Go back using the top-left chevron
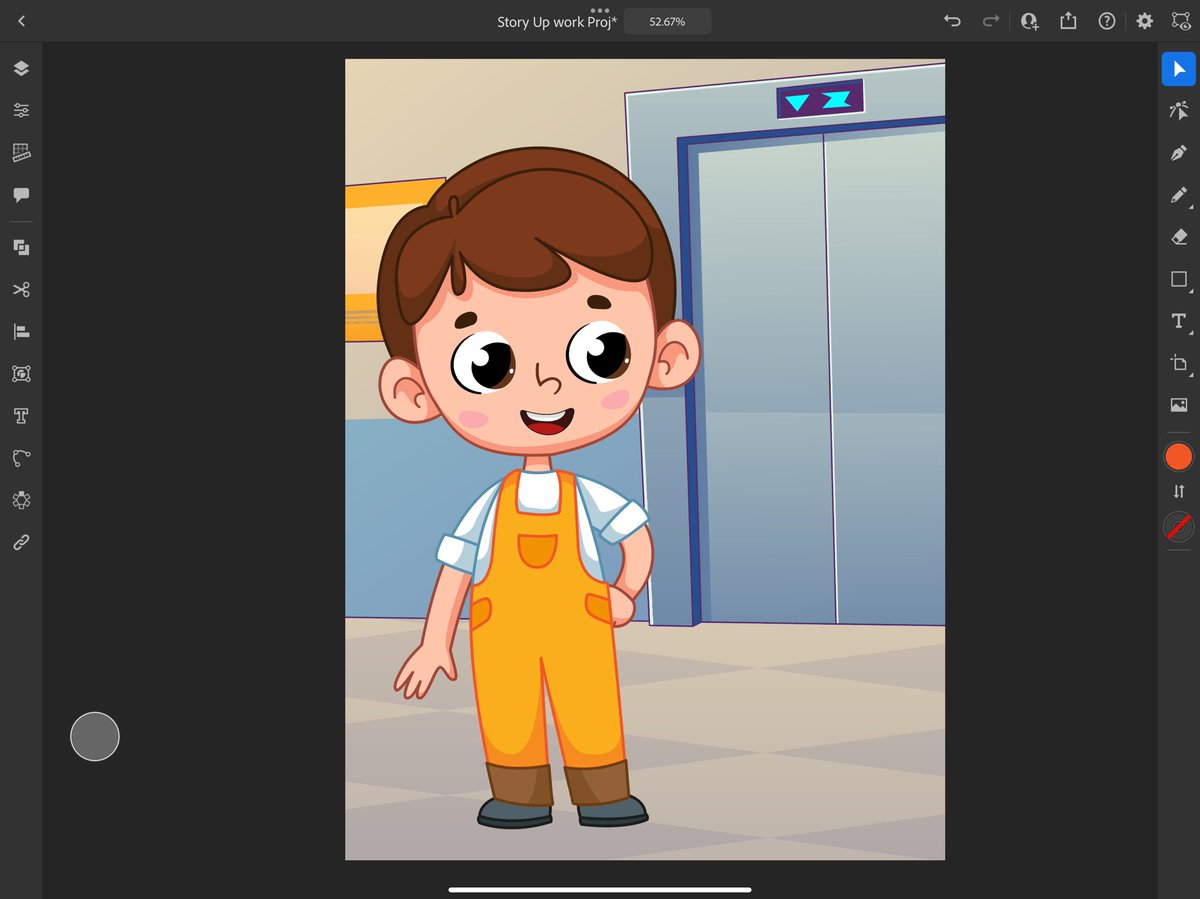Screen dimensions: 1200x899 coord(22,21)
